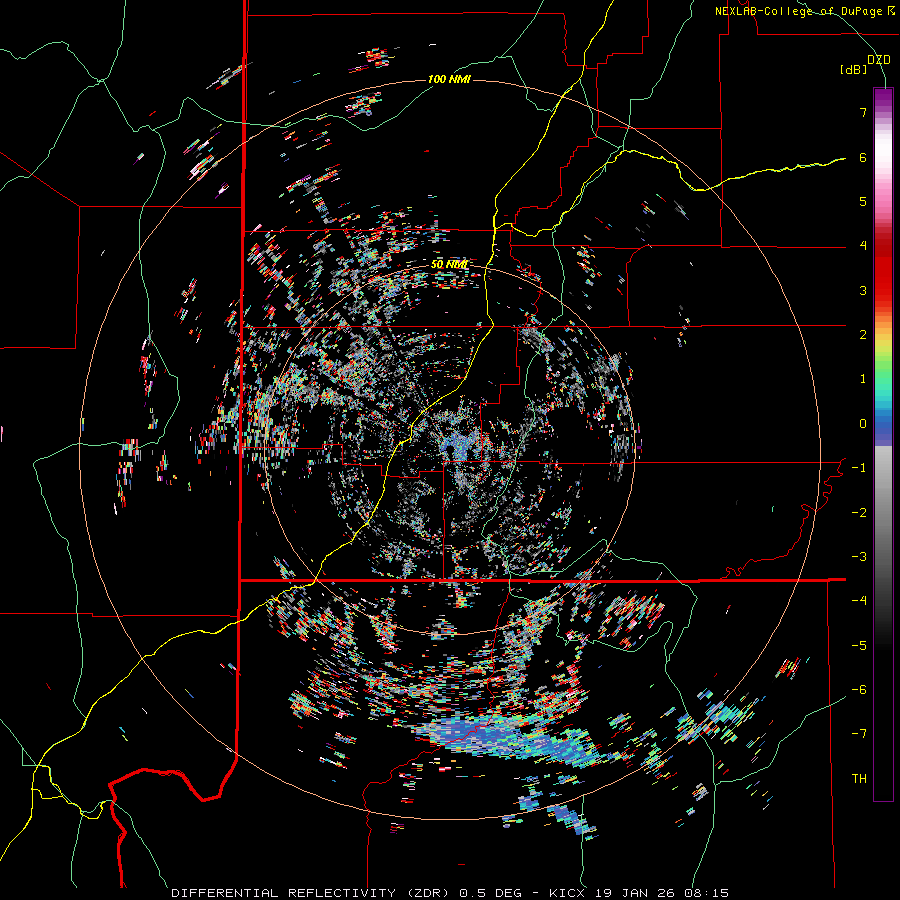Click the 4 value on the scale
The image size is (900, 900).
863,246
